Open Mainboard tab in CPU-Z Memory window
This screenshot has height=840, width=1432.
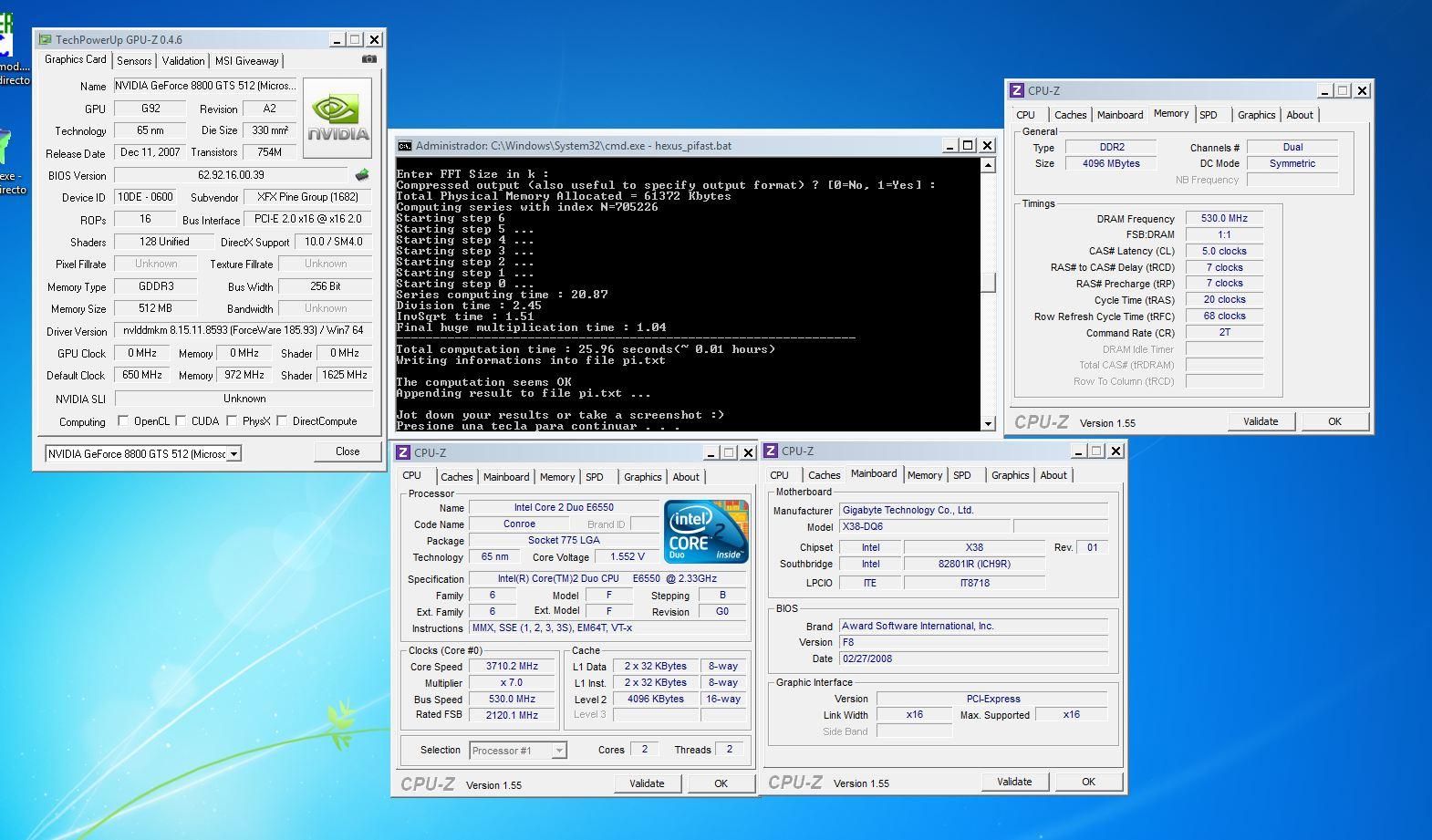(1120, 115)
